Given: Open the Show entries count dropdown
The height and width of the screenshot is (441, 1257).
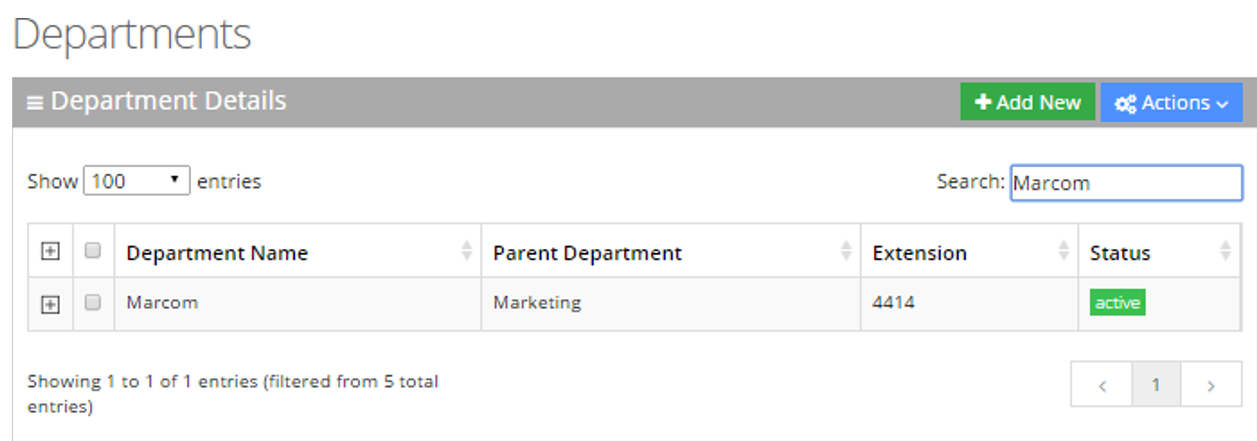Looking at the screenshot, I should 136,181.
